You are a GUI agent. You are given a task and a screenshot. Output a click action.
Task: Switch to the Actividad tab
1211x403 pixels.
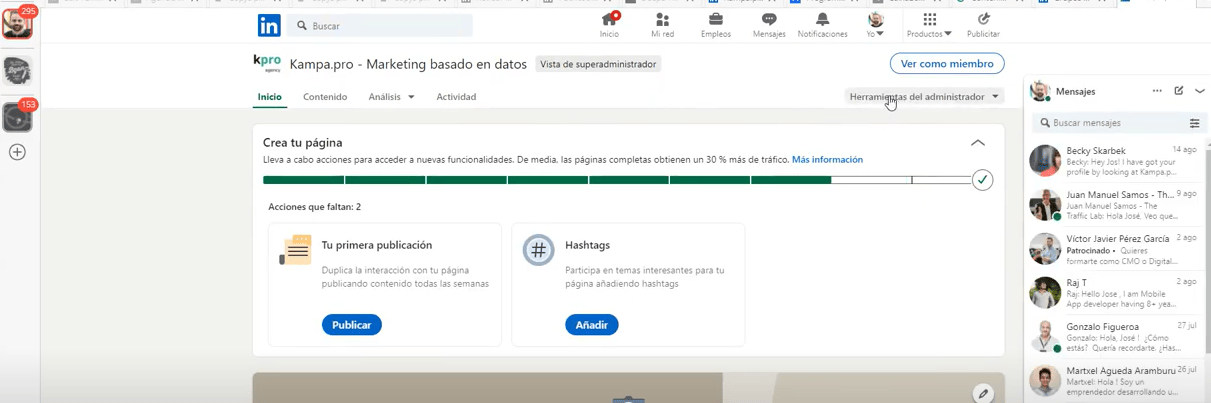456,97
